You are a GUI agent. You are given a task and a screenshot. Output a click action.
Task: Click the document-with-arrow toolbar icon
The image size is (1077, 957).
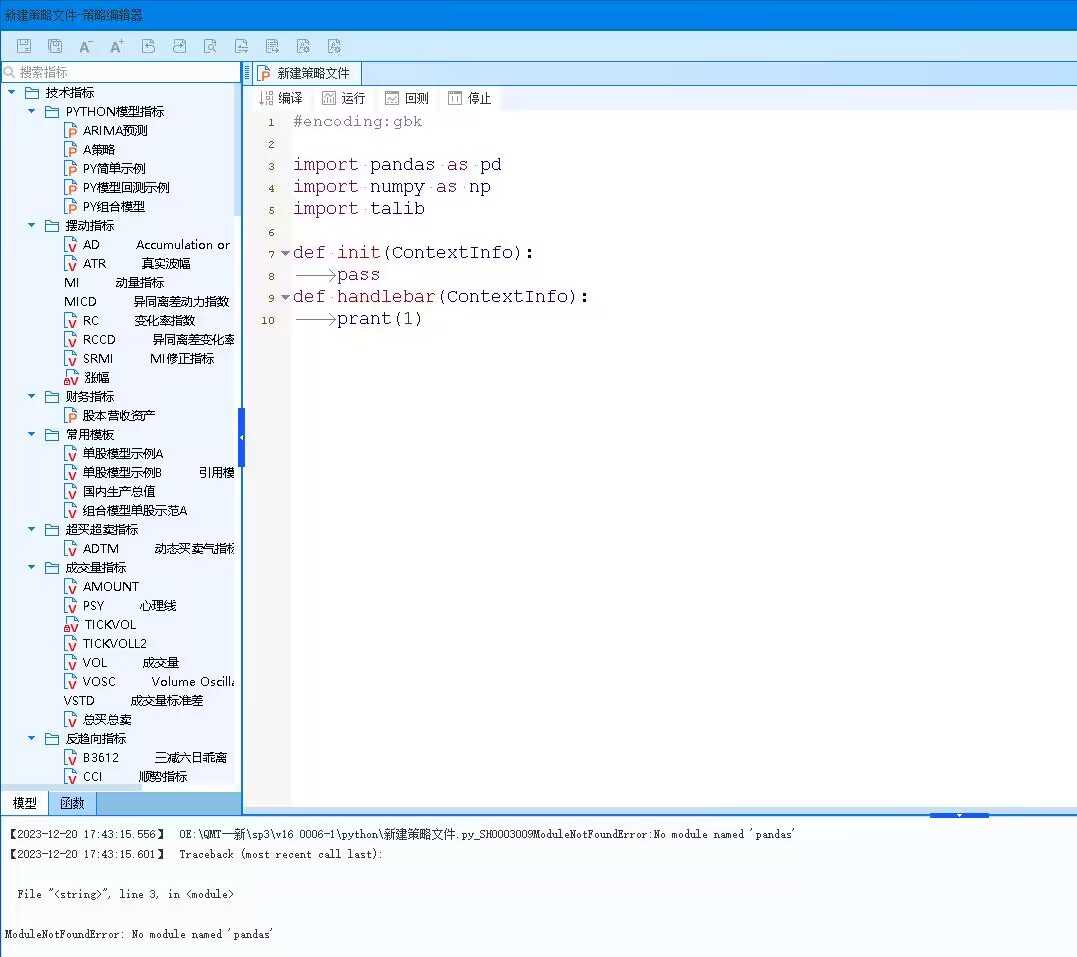pyautogui.click(x=272, y=46)
